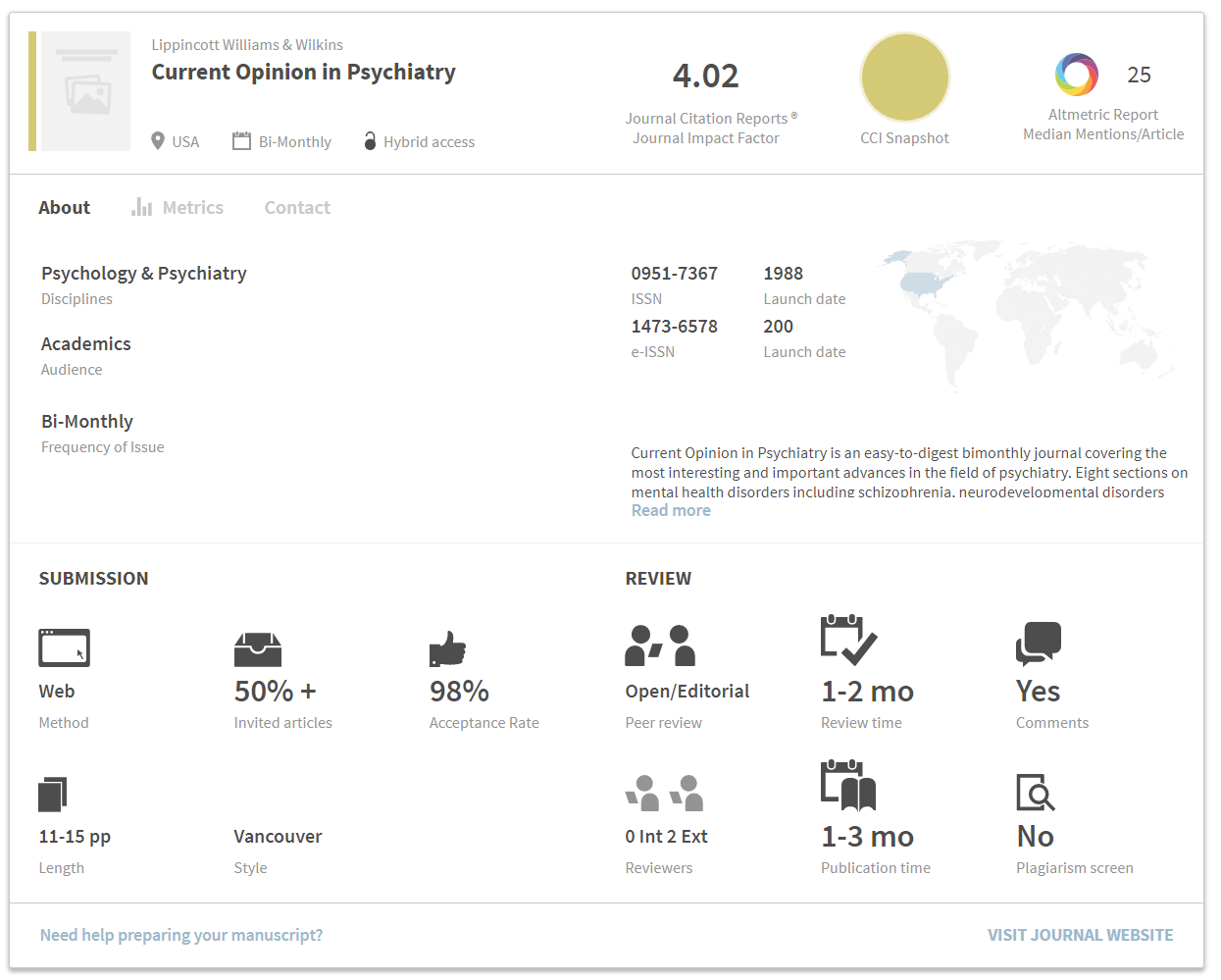Click the Yes comments value
The image size is (1221, 980).
pyautogui.click(x=1038, y=691)
